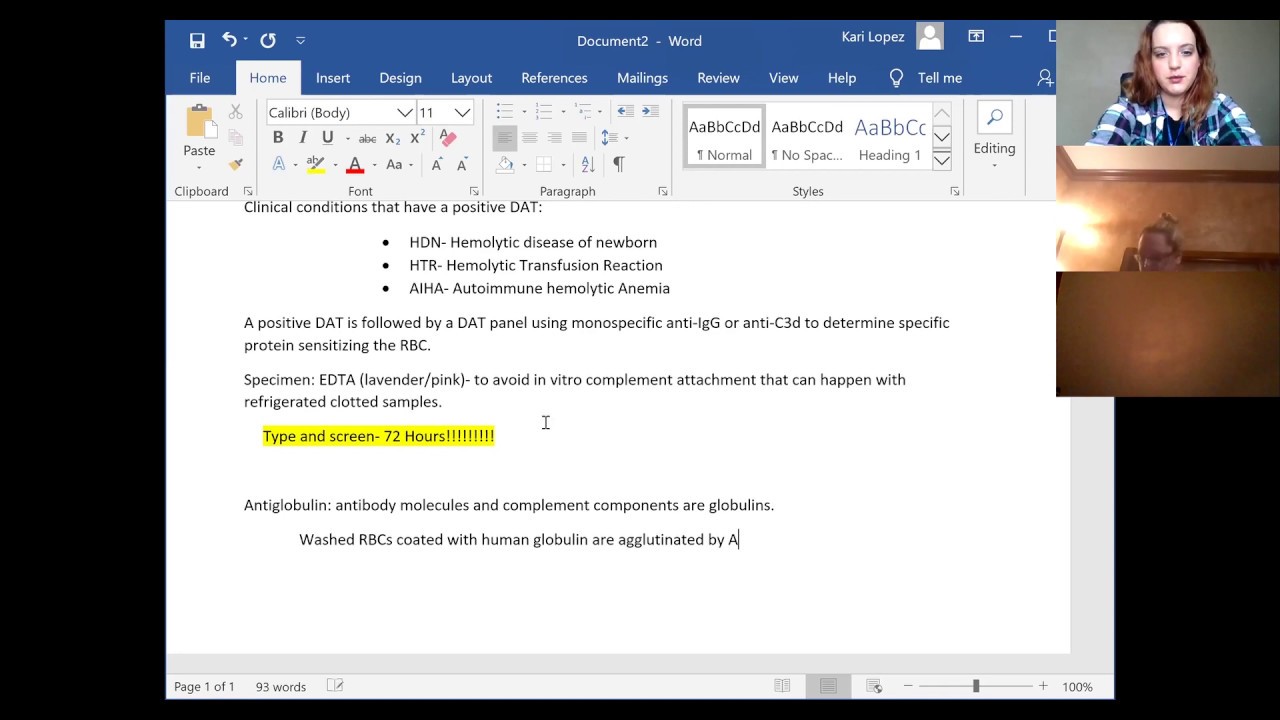Open the File tab
This screenshot has width=1280, height=720.
[200, 78]
